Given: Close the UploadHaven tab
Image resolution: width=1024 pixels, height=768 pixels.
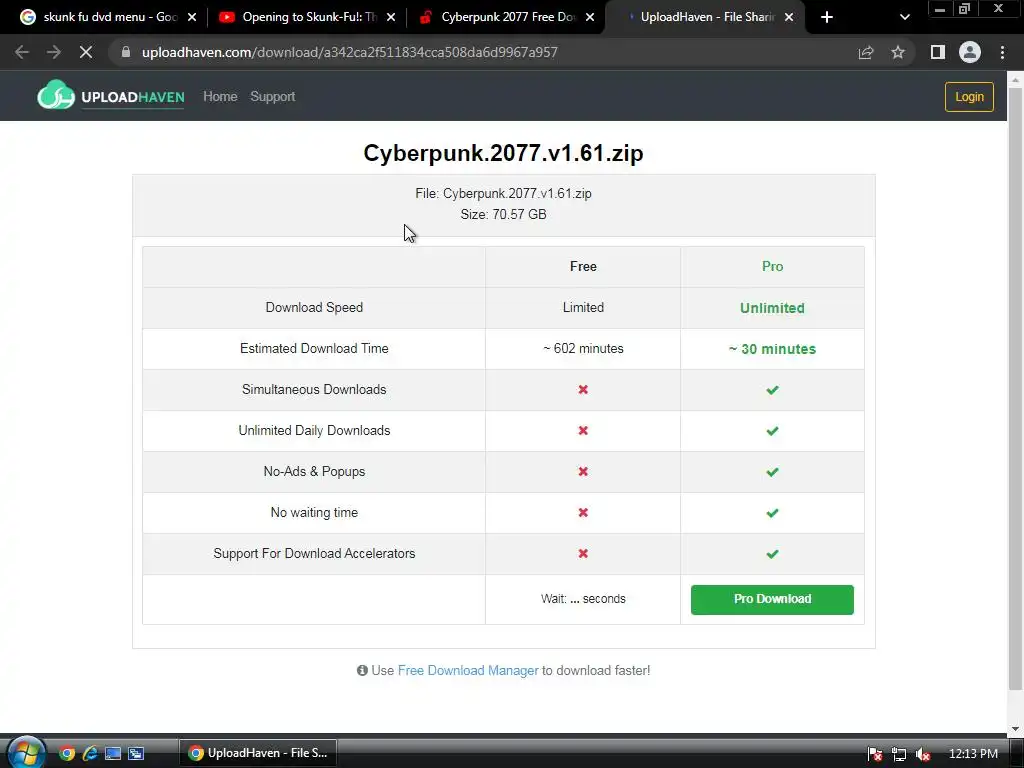Looking at the screenshot, I should point(789,17).
